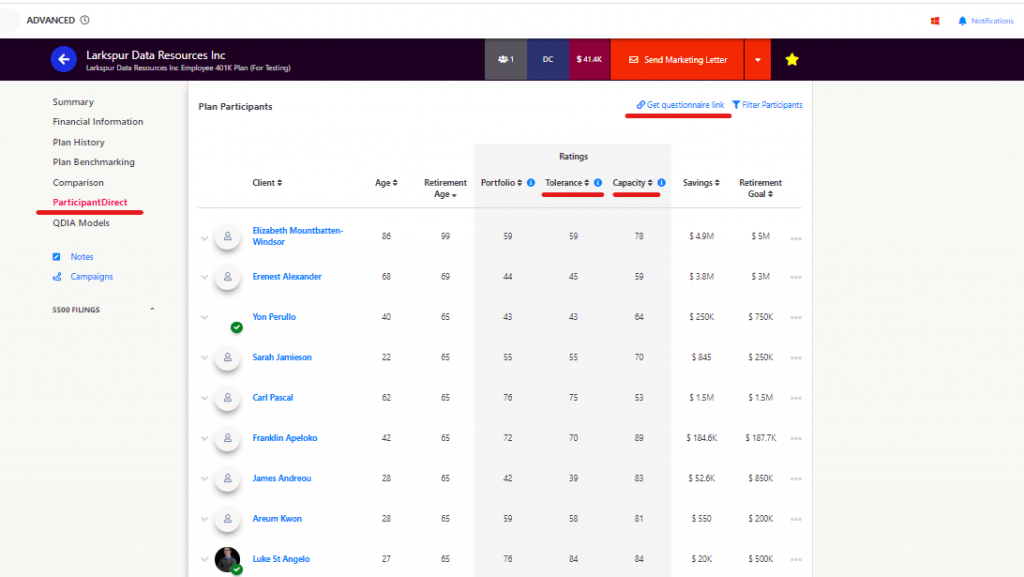Screen dimensions: 1024x577
Task: Open Filter Participants
Action: (767, 105)
